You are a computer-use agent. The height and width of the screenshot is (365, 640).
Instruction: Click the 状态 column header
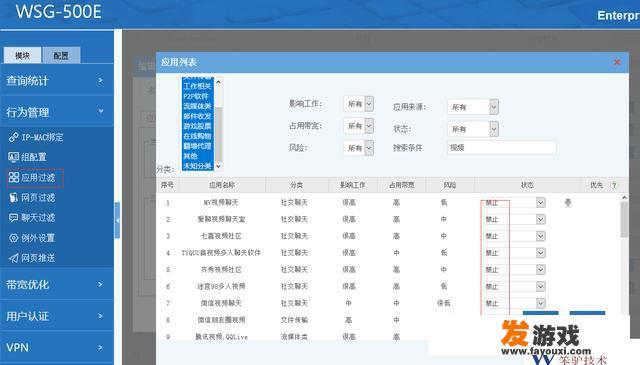pos(527,185)
